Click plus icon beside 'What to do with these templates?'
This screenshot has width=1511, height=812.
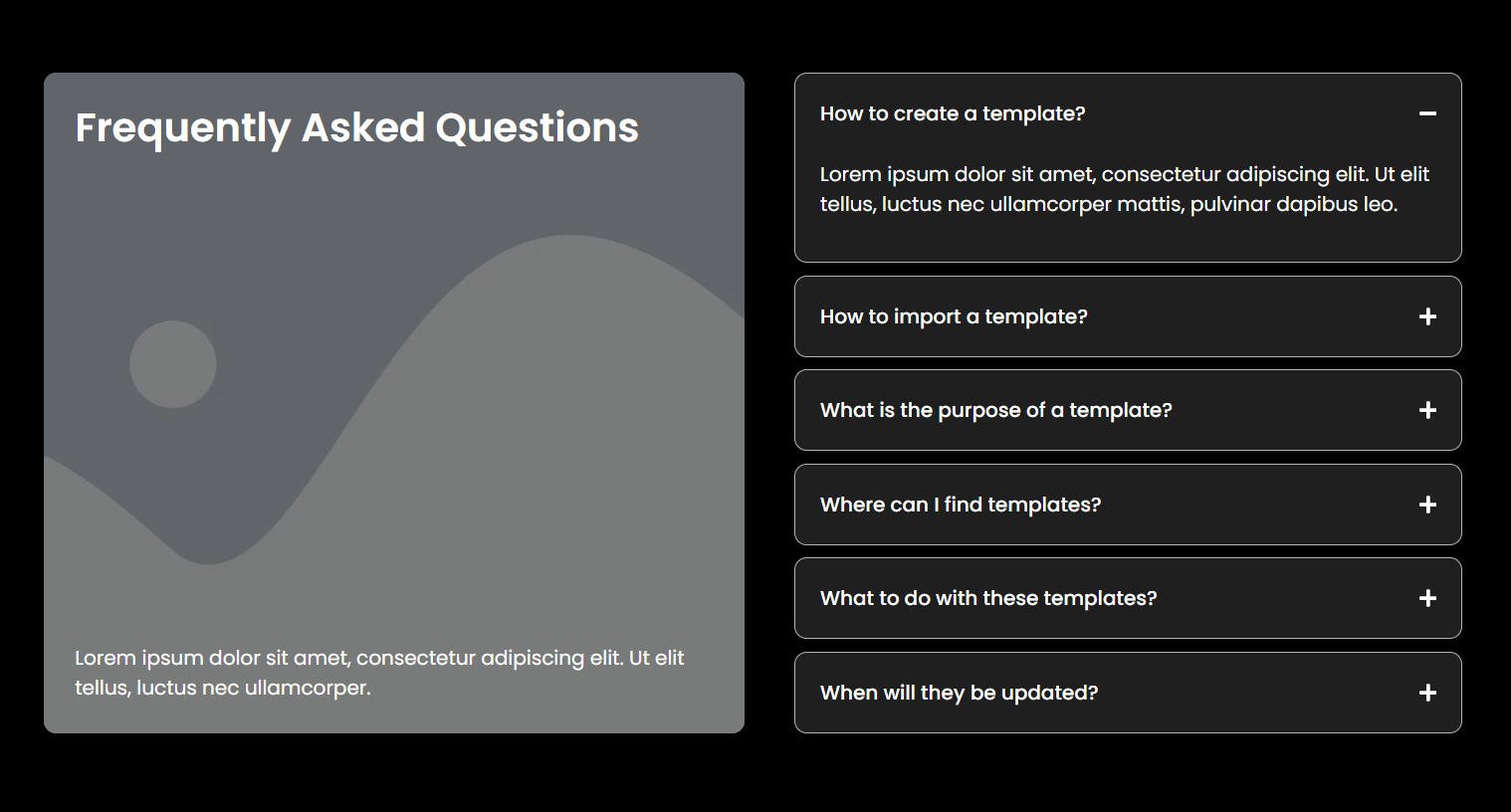point(1427,598)
